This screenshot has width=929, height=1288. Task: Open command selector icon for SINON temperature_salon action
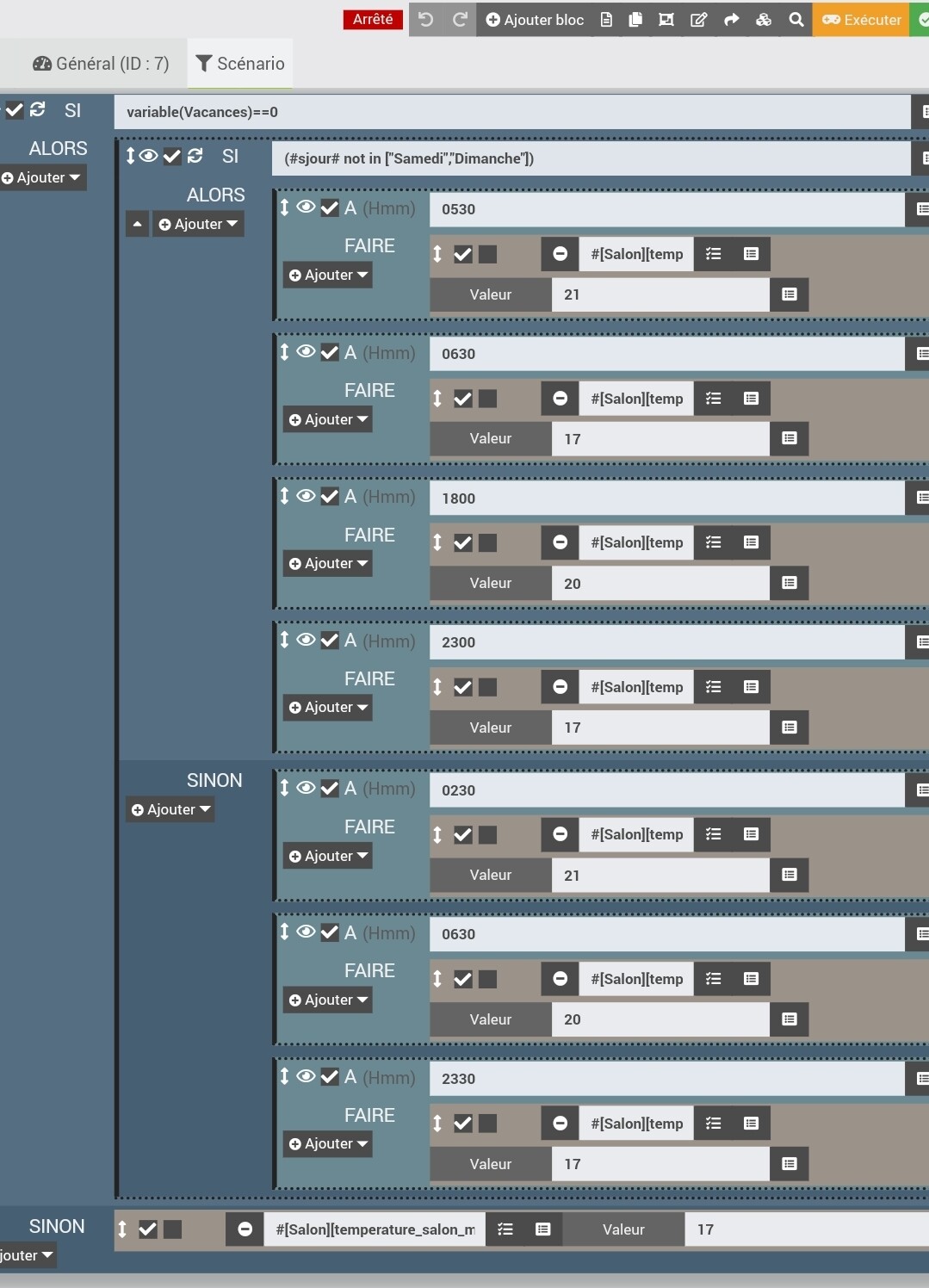(x=542, y=1229)
